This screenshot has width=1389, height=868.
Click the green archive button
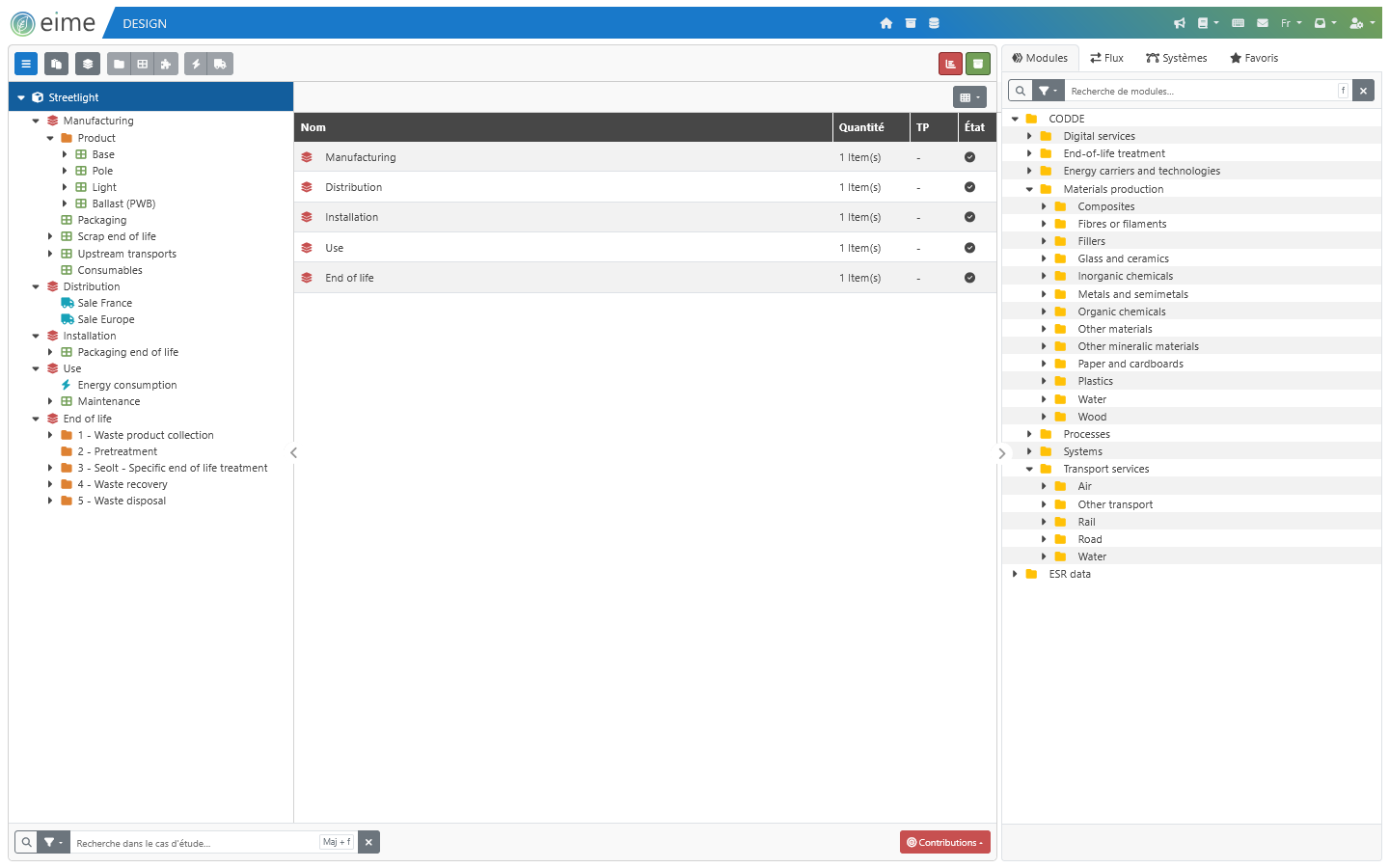[978, 64]
